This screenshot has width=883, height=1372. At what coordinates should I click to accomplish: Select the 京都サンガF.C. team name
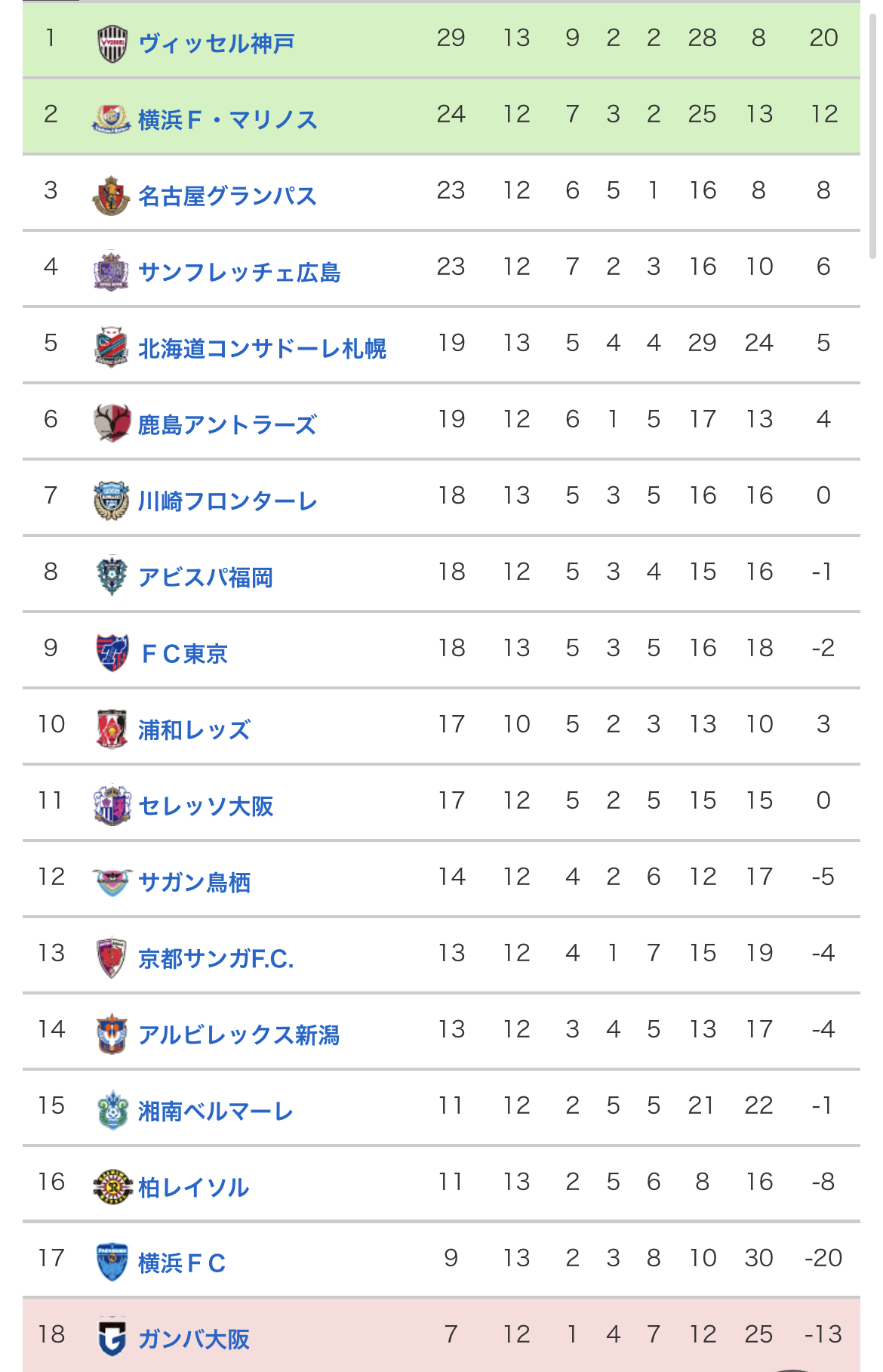[x=216, y=959]
